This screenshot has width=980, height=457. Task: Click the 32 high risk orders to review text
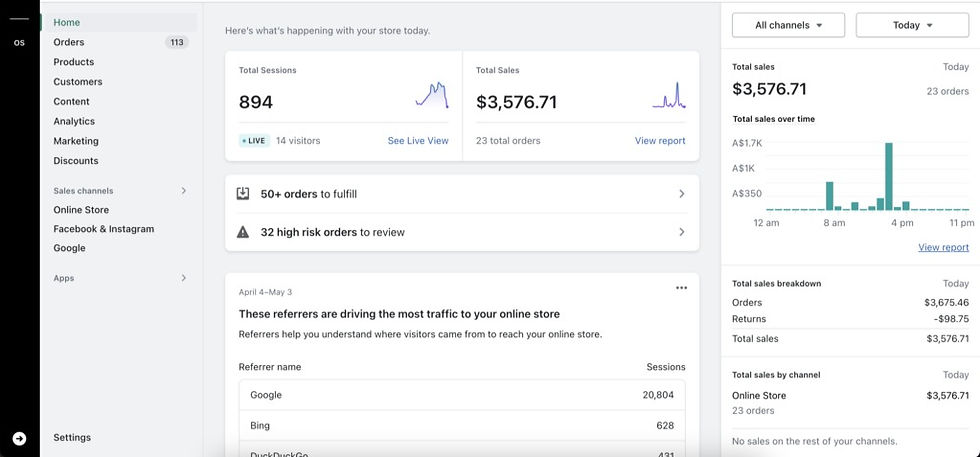tap(332, 232)
